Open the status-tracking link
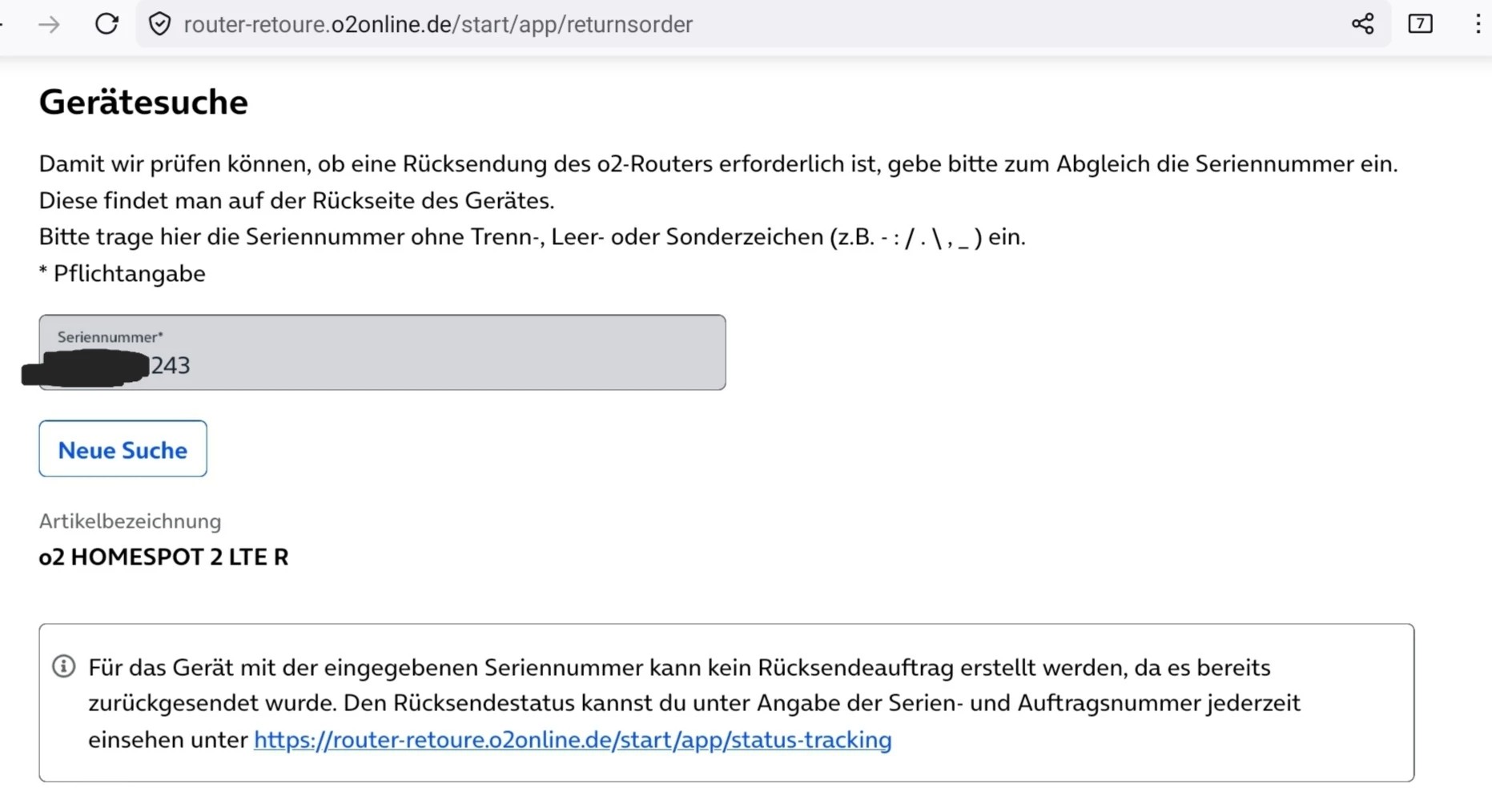Viewport: 1492px width, 812px height. coord(573,740)
